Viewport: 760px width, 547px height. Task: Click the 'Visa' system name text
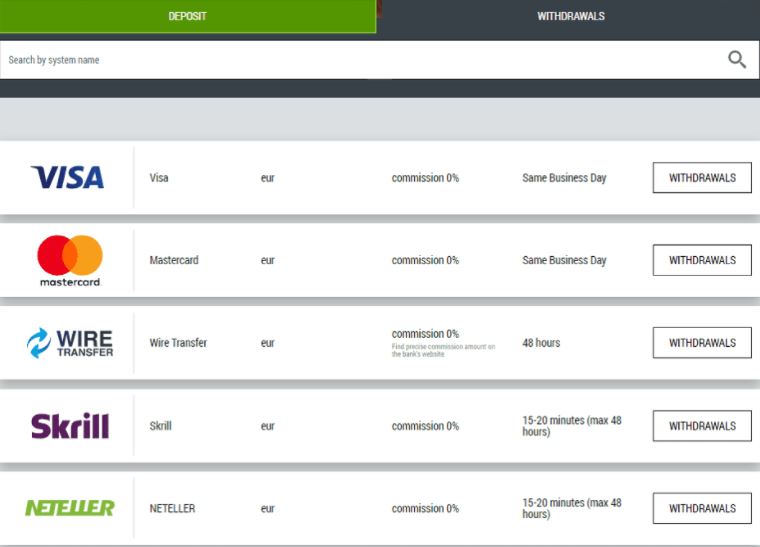[x=159, y=178]
